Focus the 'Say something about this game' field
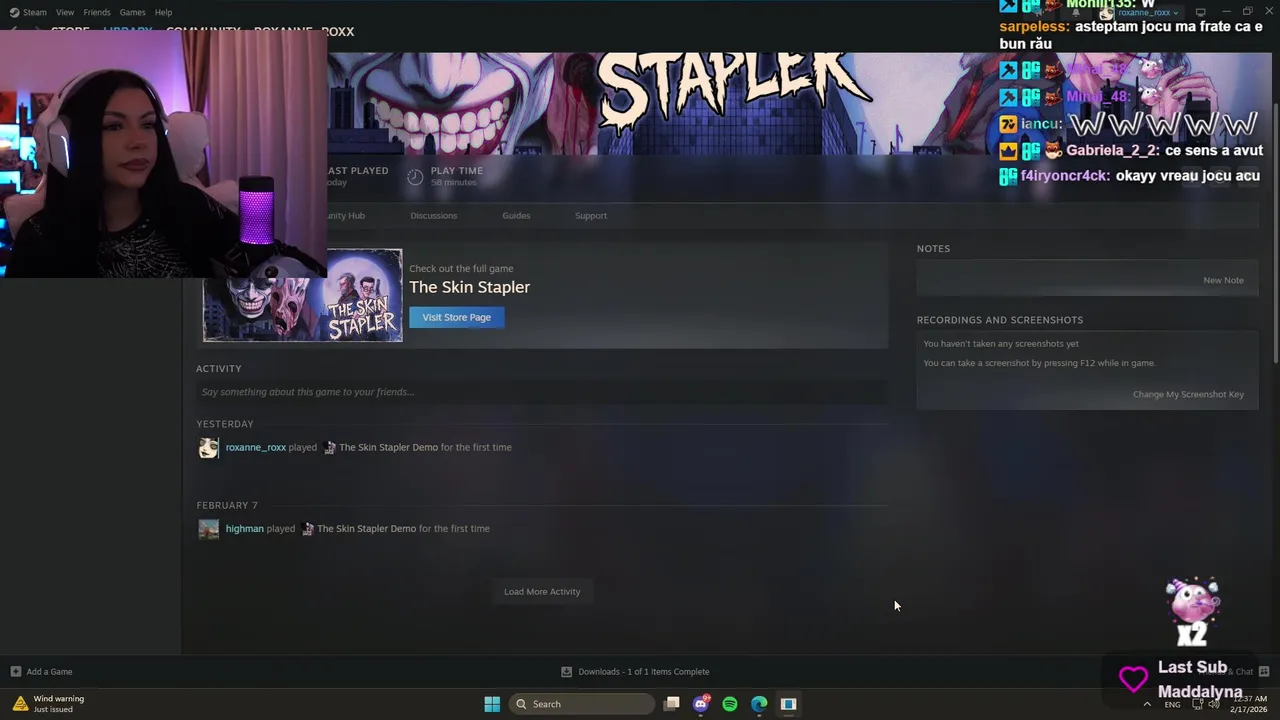The height and width of the screenshot is (720, 1280). [541, 392]
